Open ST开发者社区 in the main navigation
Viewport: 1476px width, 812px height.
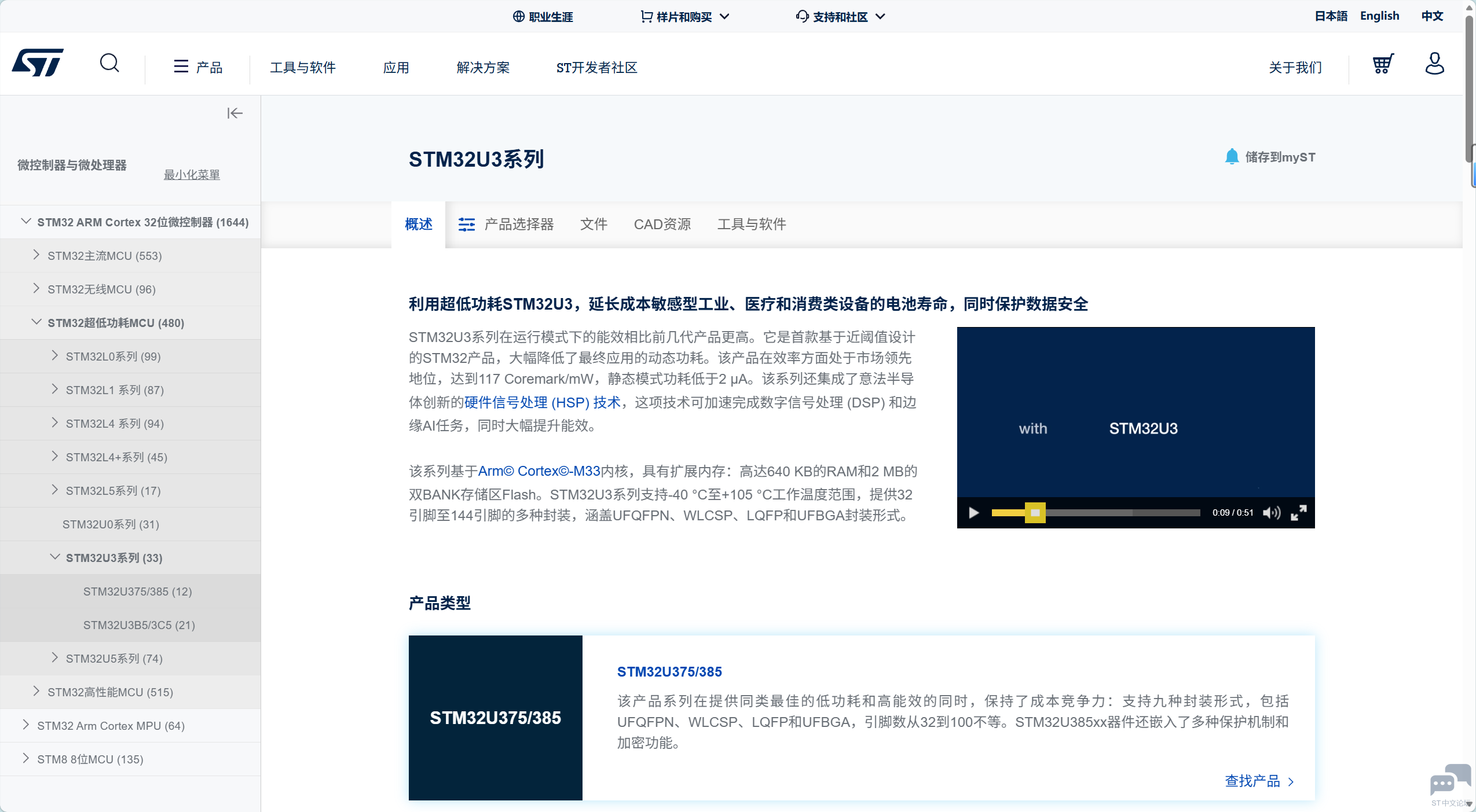pos(596,68)
